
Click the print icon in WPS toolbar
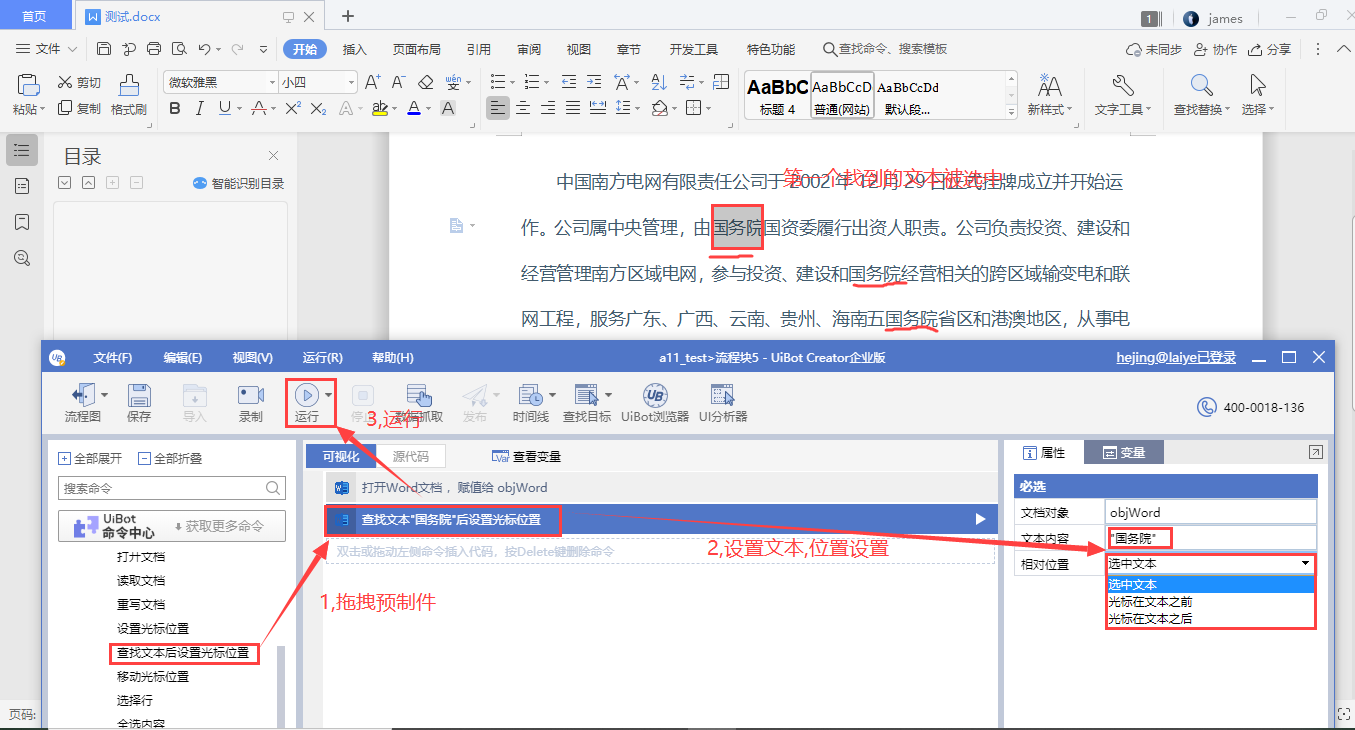coord(154,49)
